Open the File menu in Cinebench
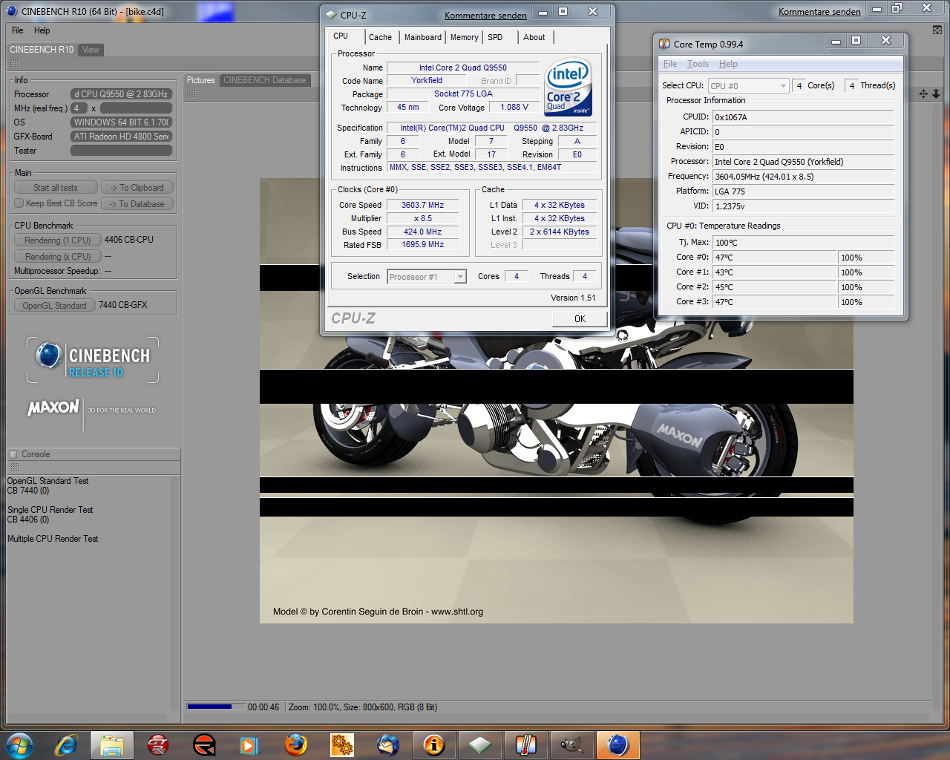The height and width of the screenshot is (760, 950). pyautogui.click(x=18, y=30)
